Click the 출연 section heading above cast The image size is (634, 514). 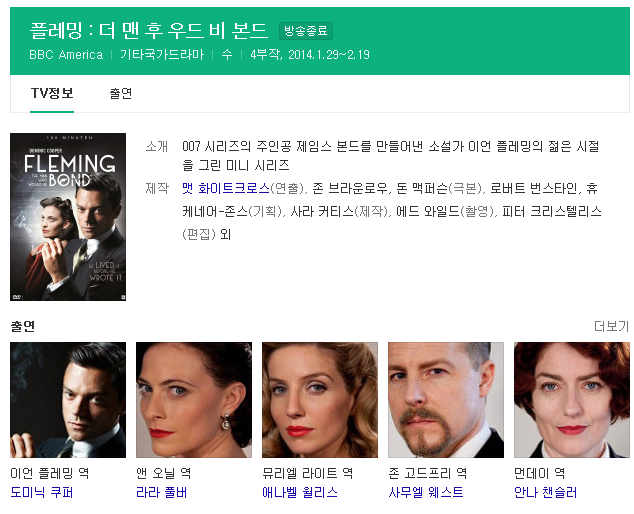[23, 326]
